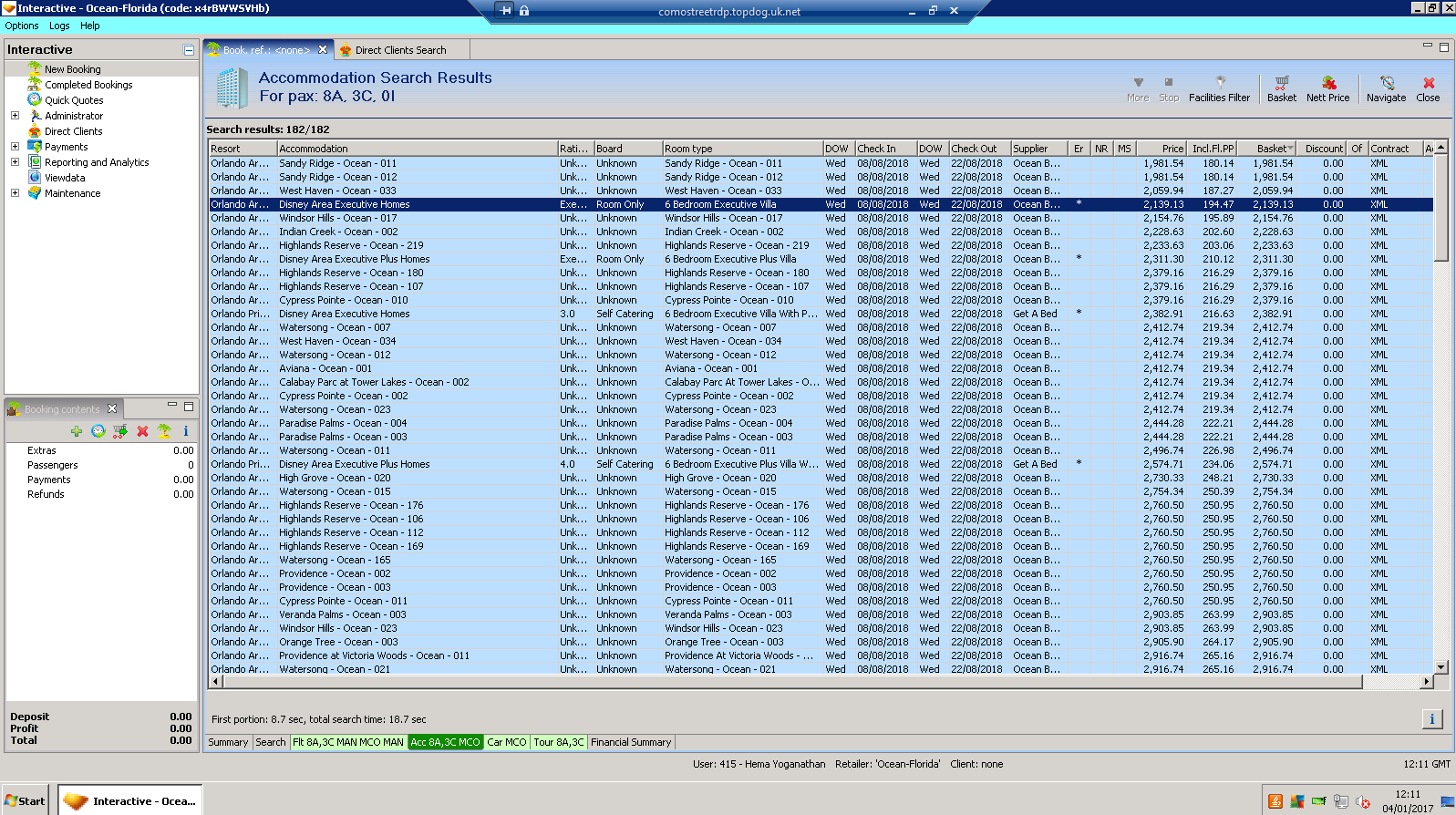
Task: Close the search results via red X
Action: (1428, 88)
